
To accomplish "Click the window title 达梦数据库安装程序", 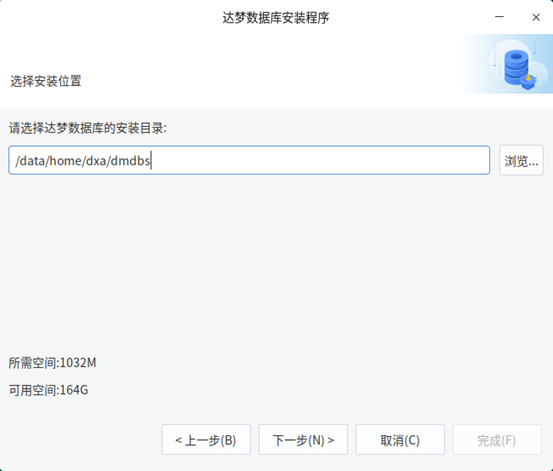I will click(276, 18).
